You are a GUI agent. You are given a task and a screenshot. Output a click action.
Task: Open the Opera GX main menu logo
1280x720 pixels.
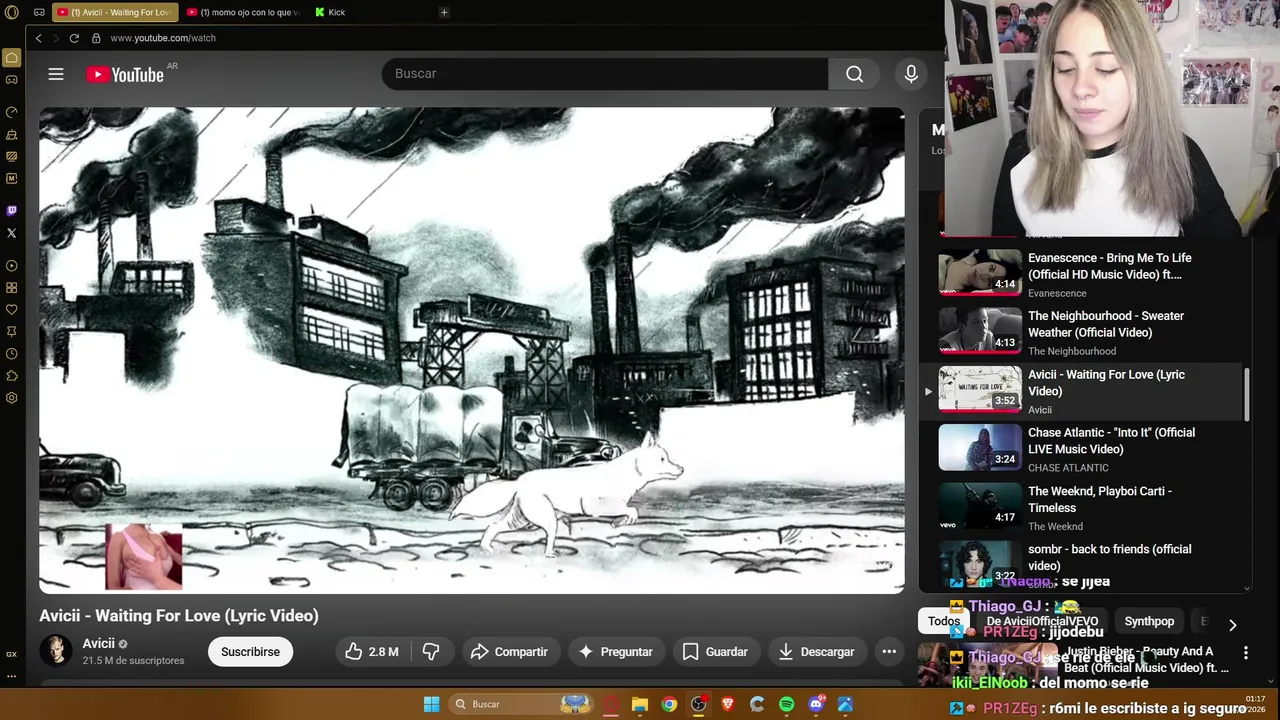12,12
